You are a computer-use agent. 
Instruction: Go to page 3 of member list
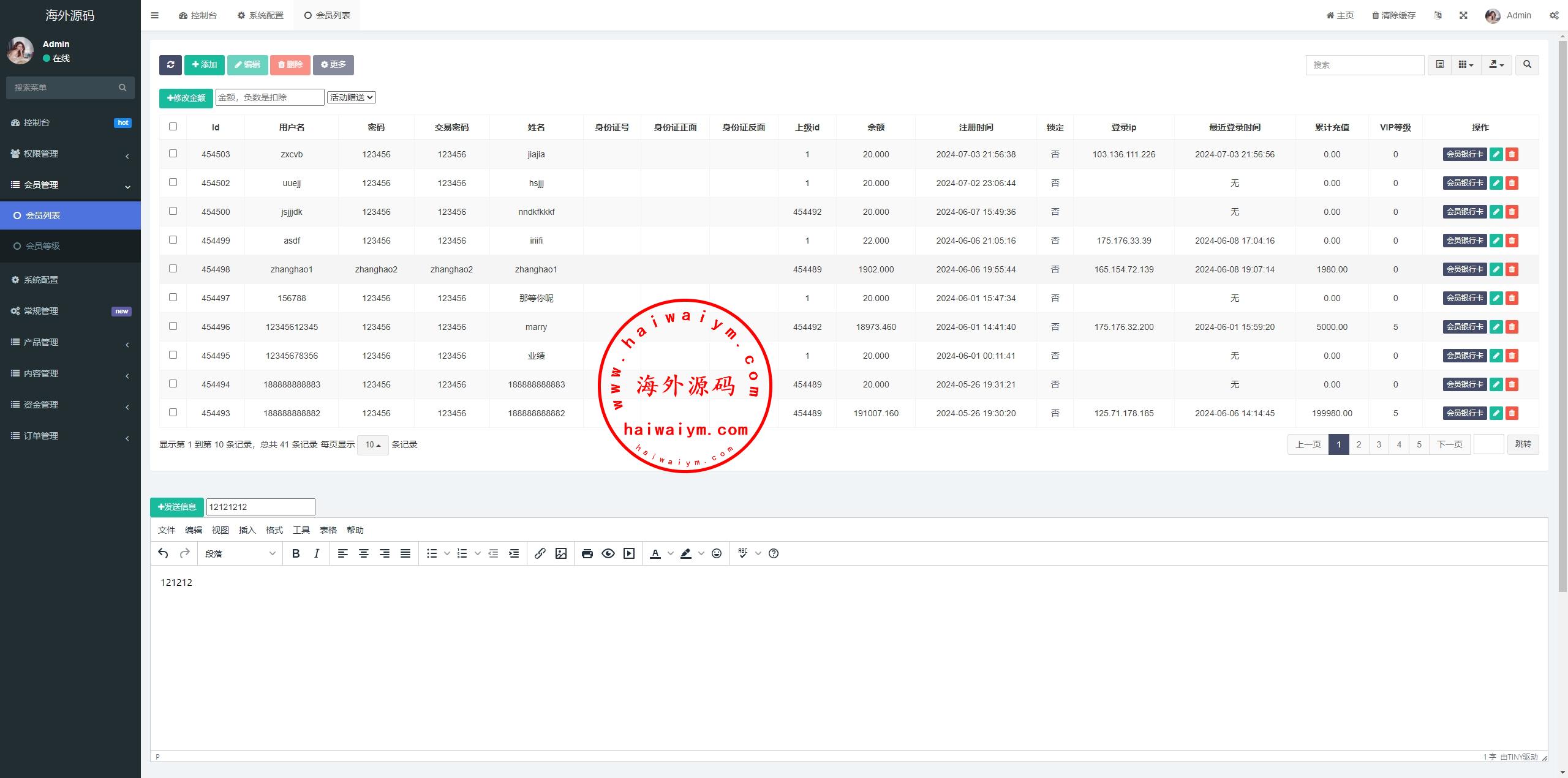coord(1379,444)
